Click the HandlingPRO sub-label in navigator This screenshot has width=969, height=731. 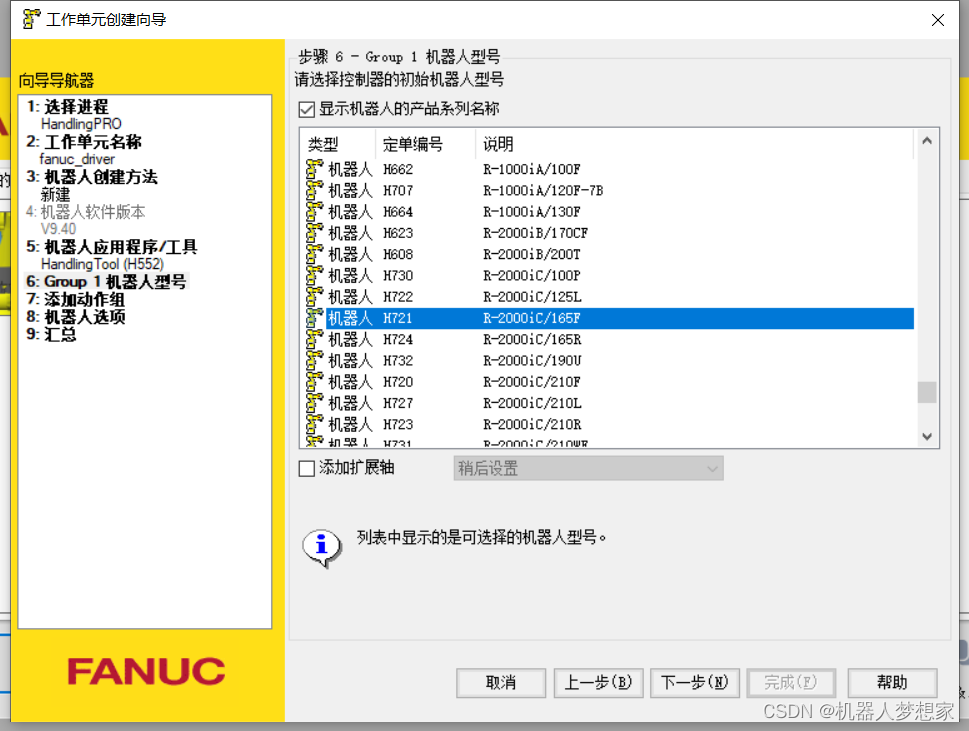pos(81,124)
